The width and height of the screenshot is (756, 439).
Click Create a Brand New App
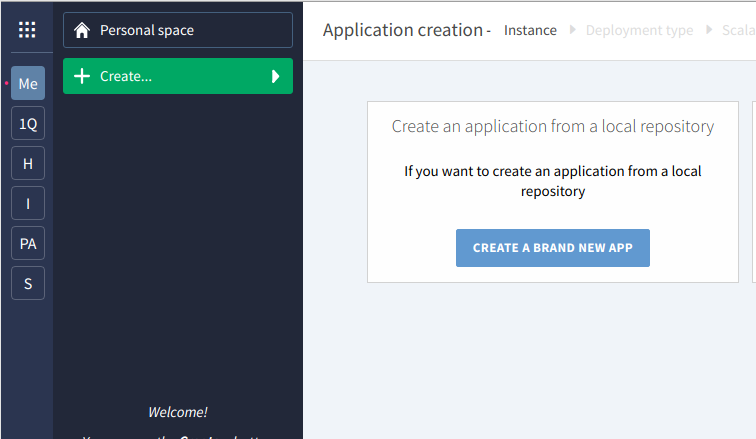click(553, 248)
